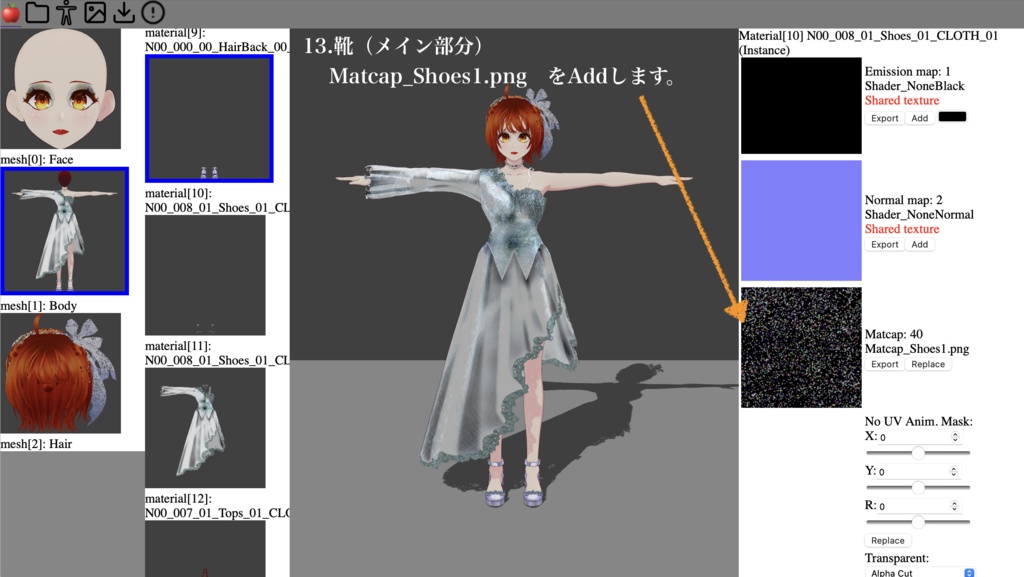Adjust the X slider handle

click(918, 452)
